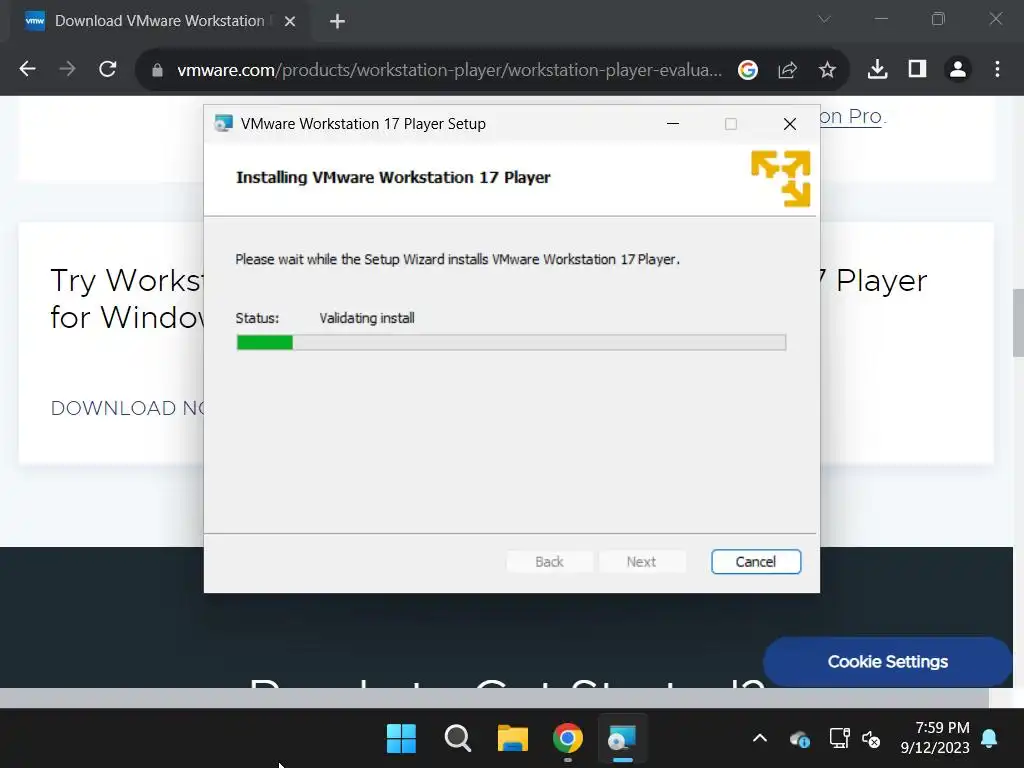Viewport: 1024px width, 768px height.
Task: Open the network tray icon
Action: 839,739
